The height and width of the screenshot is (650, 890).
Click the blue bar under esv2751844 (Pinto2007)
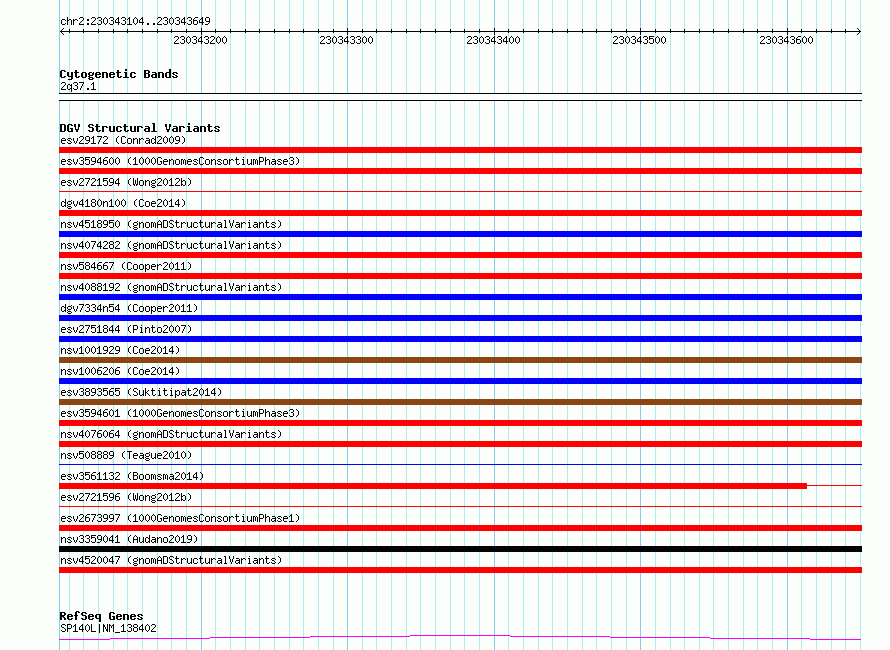(x=460, y=339)
